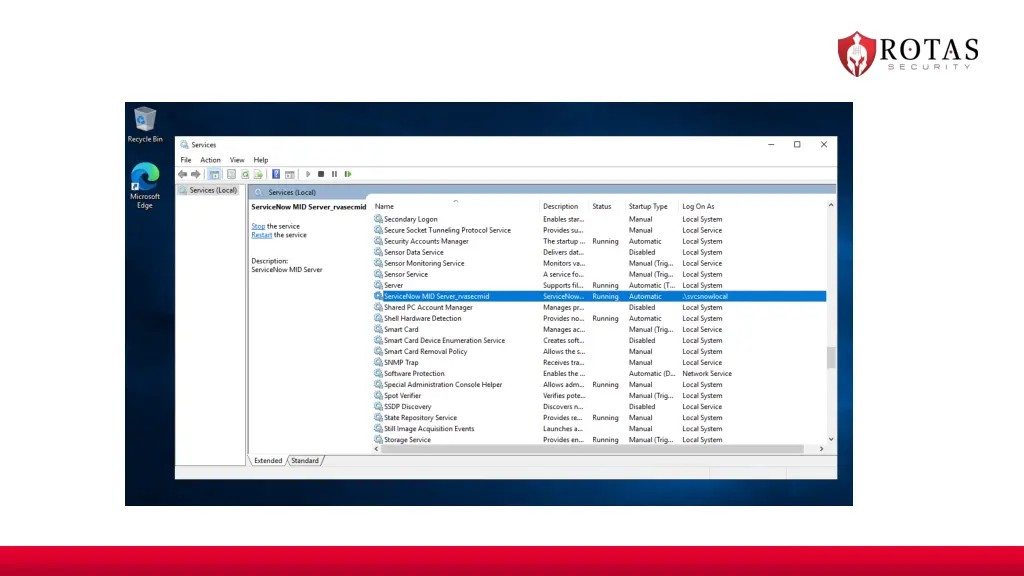Screen dimensions: 1024x576
Task: Select Special Administration Console Helper service
Action: pos(600,384)
